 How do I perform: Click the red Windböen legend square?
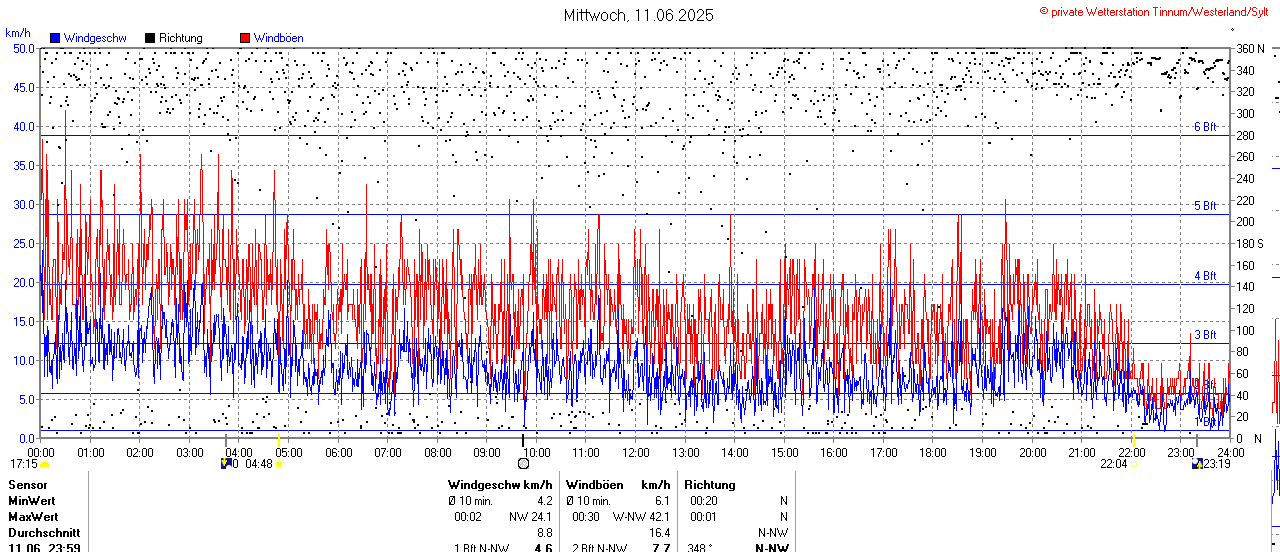[x=245, y=38]
